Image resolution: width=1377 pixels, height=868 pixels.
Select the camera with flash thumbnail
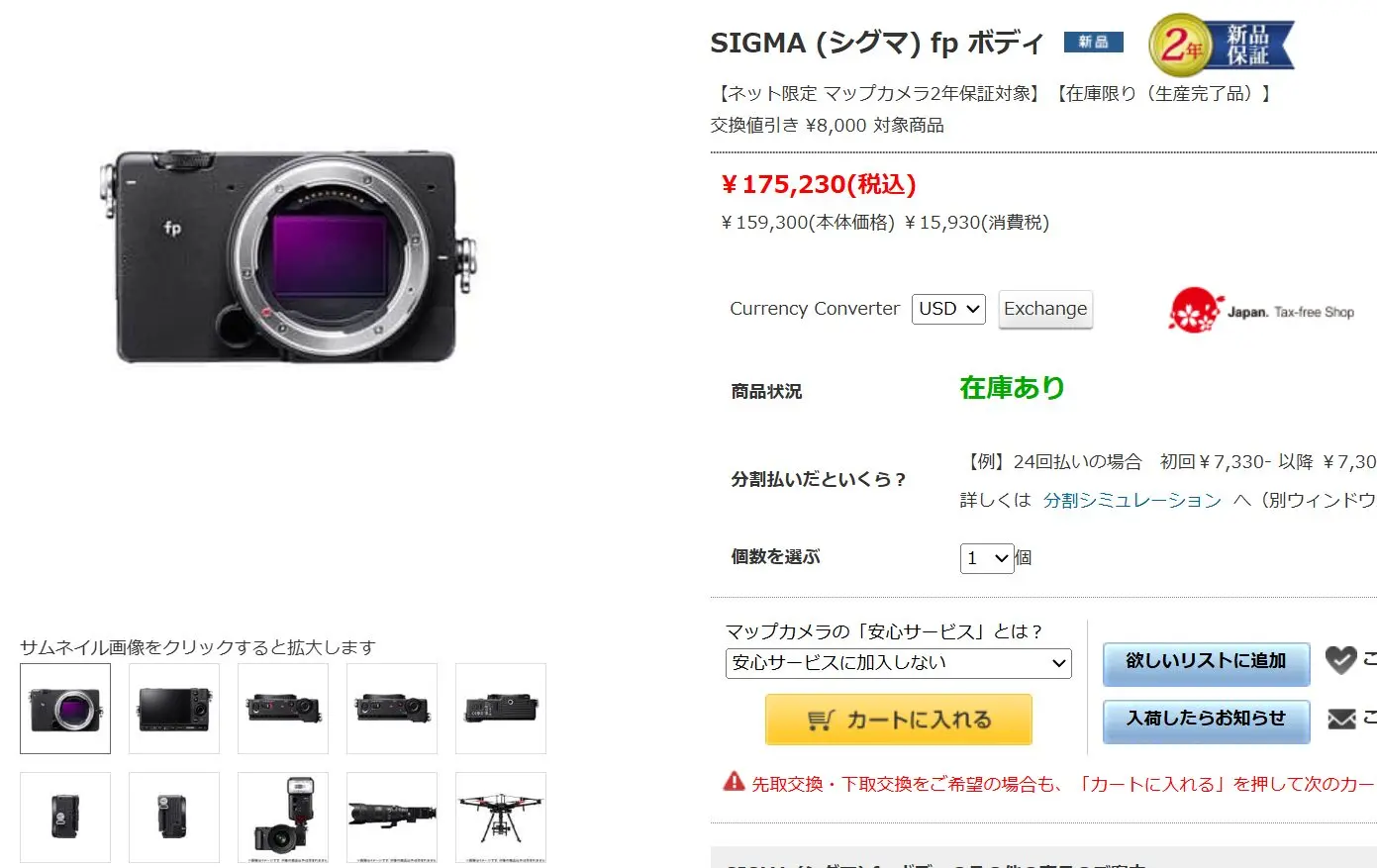[x=283, y=818]
